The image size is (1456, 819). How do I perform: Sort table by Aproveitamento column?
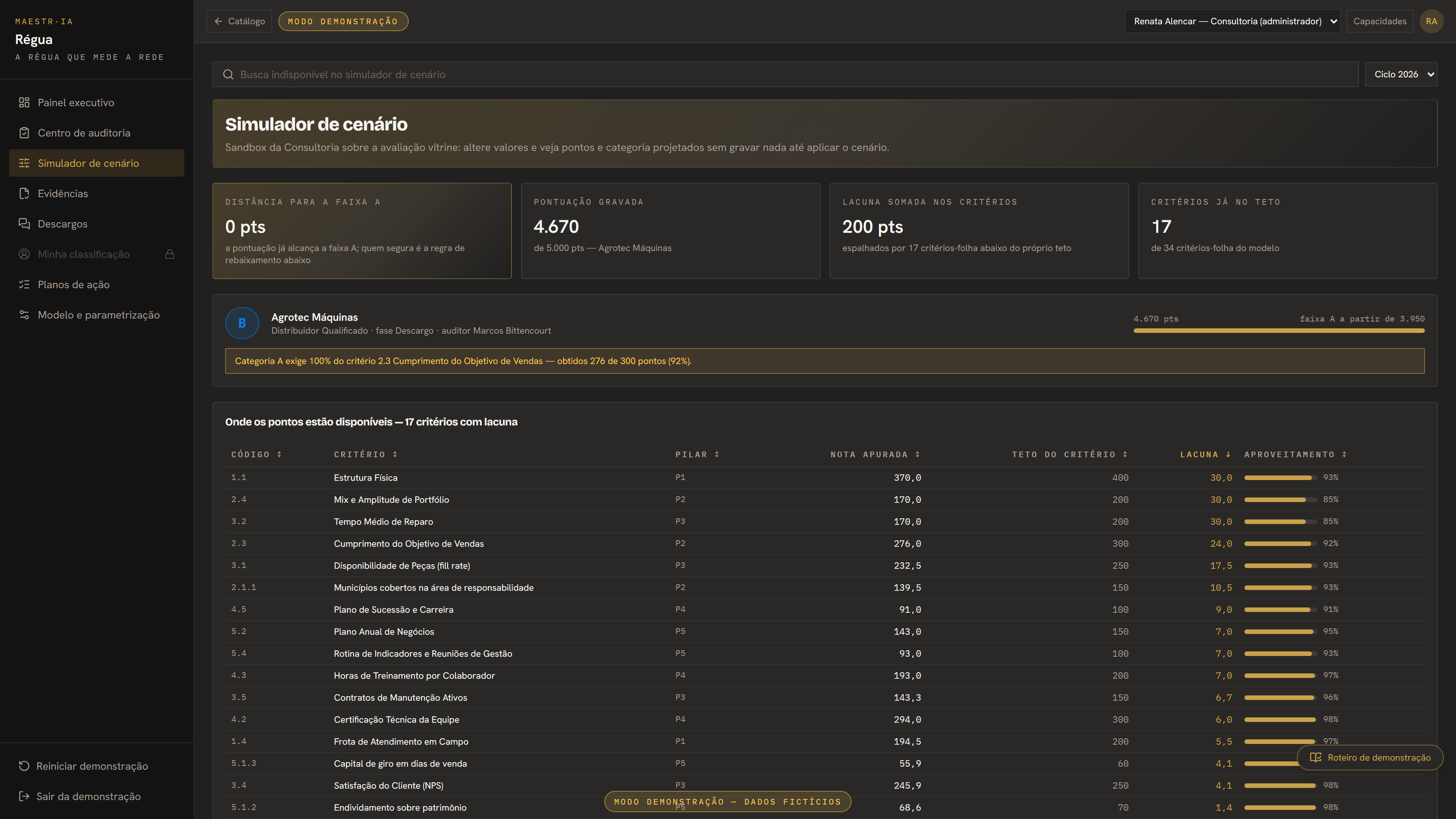(x=1295, y=455)
